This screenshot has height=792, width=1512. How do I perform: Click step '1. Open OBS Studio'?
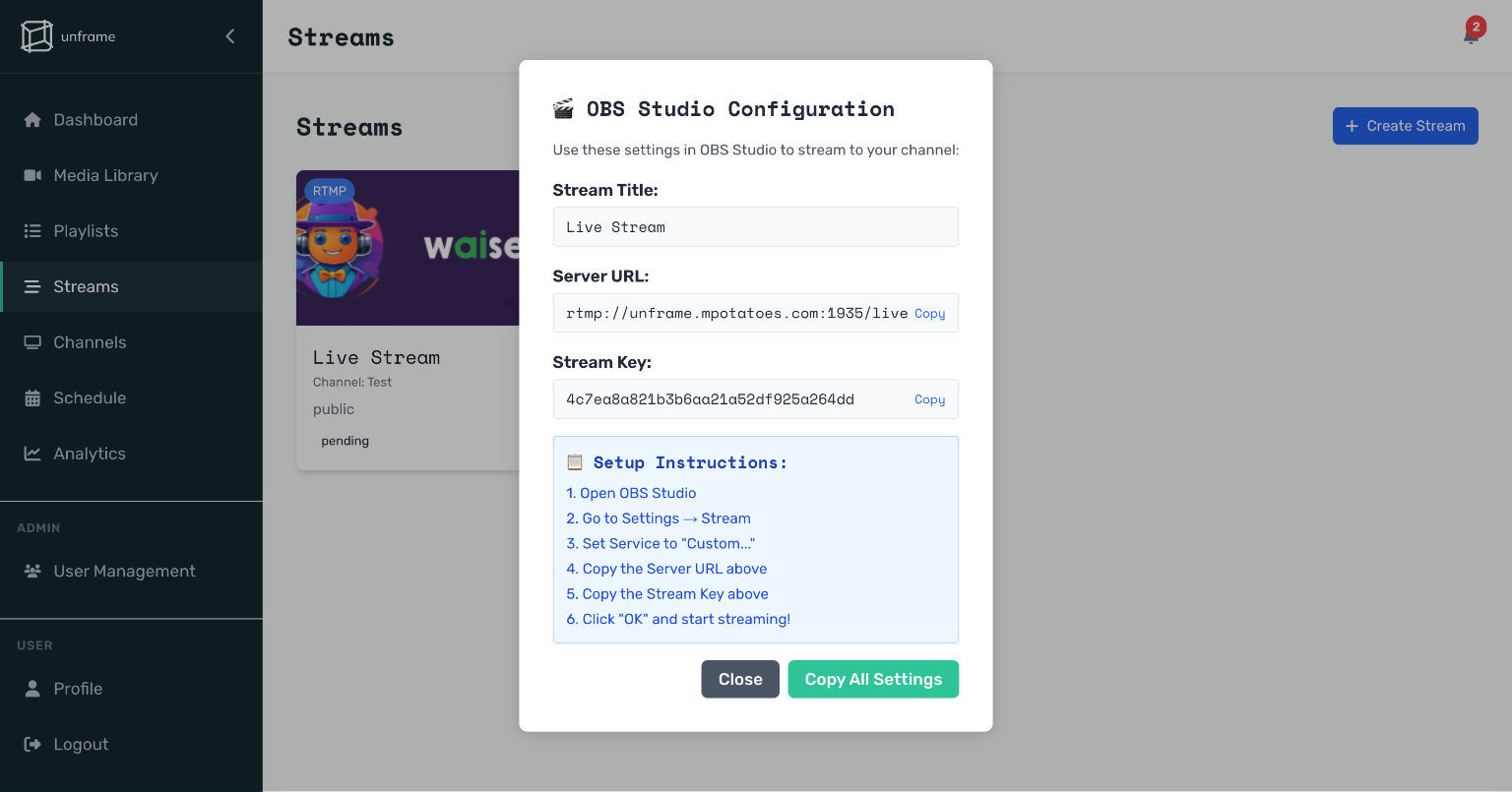tap(631, 493)
